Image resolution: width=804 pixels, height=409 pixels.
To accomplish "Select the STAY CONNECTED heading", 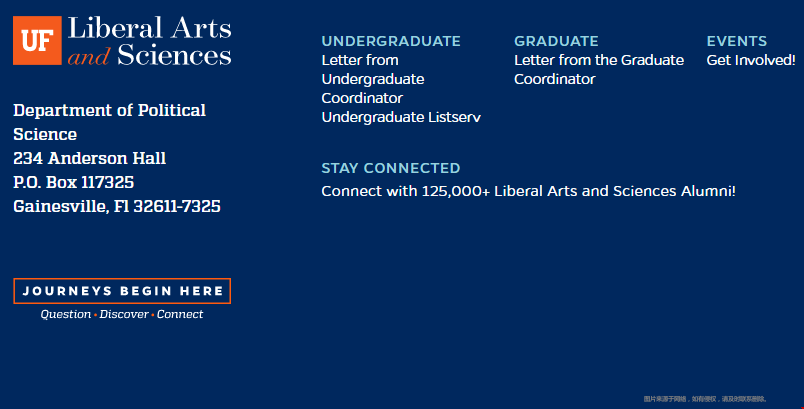I will coord(391,168).
